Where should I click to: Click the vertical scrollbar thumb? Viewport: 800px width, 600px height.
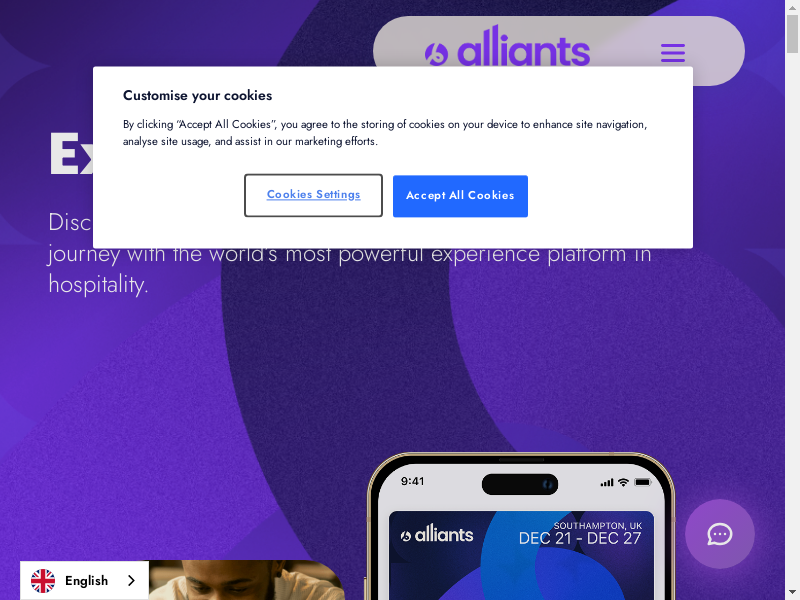coord(792,34)
